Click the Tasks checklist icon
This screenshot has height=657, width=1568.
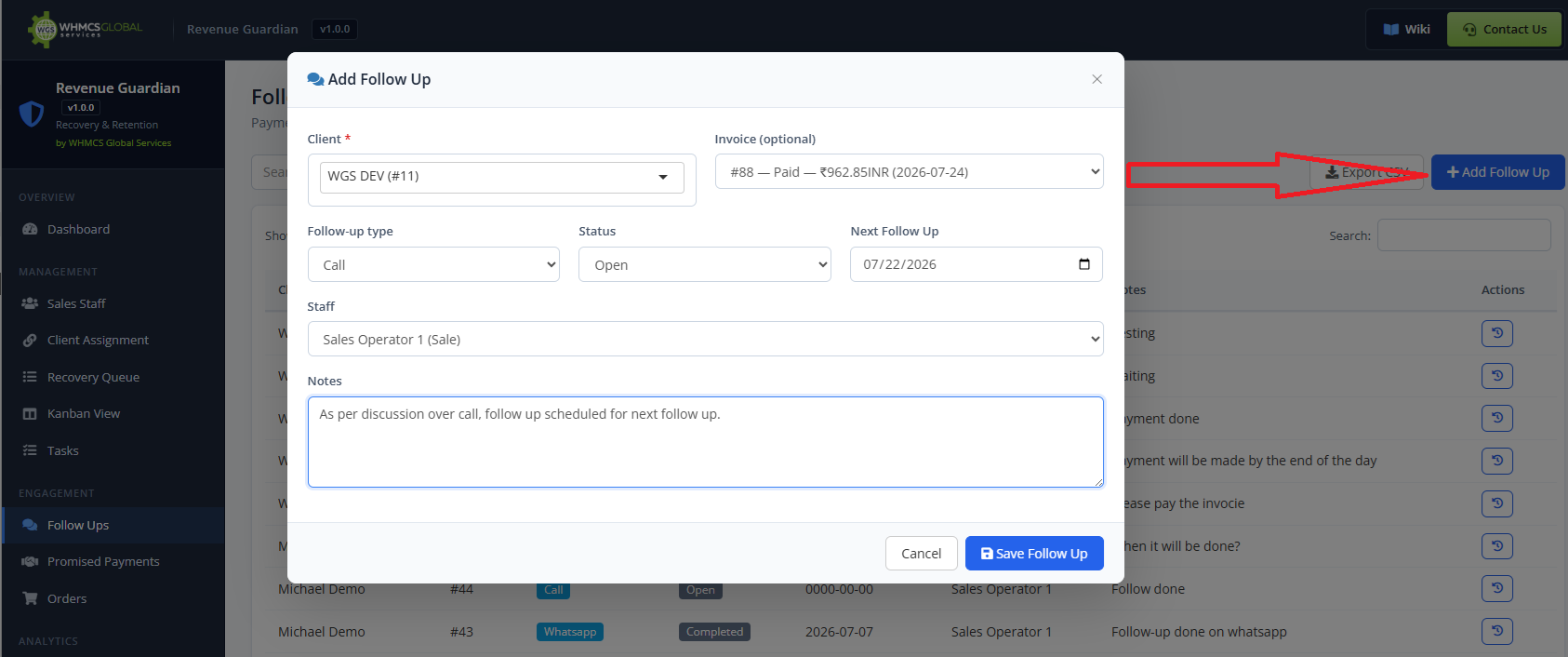coord(30,450)
